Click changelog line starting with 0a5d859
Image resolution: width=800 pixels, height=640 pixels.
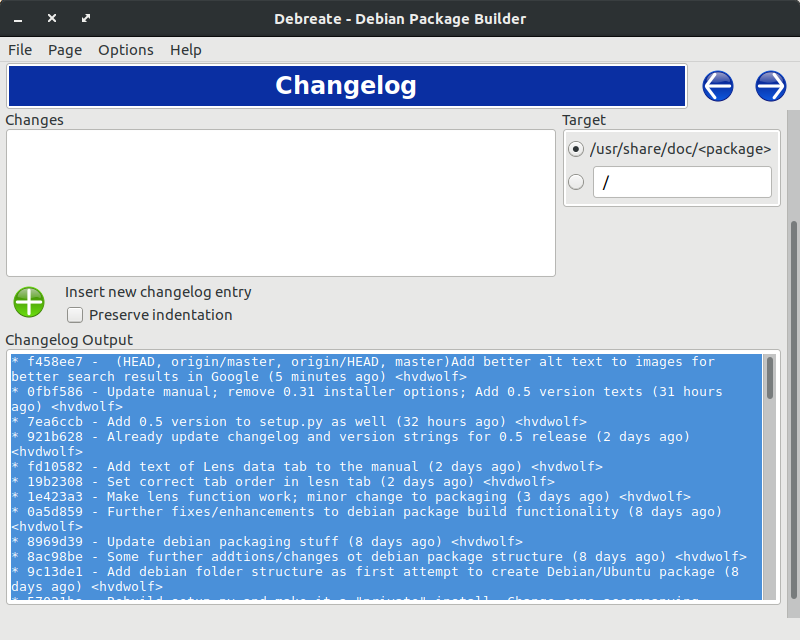[367, 519]
